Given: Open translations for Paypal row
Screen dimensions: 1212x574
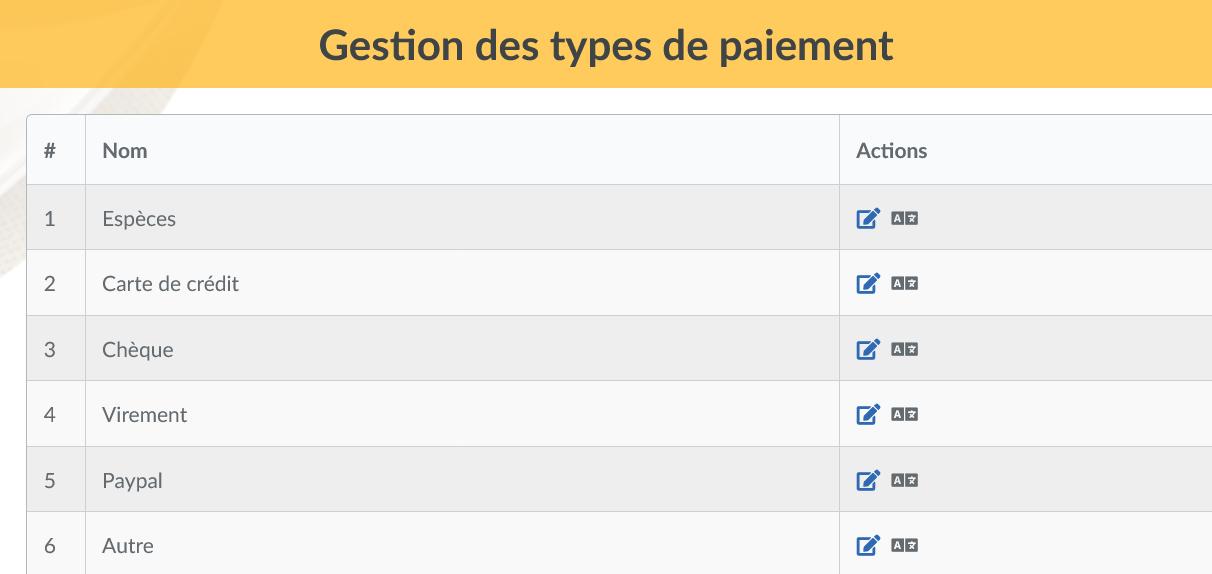Looking at the screenshot, I should [904, 480].
